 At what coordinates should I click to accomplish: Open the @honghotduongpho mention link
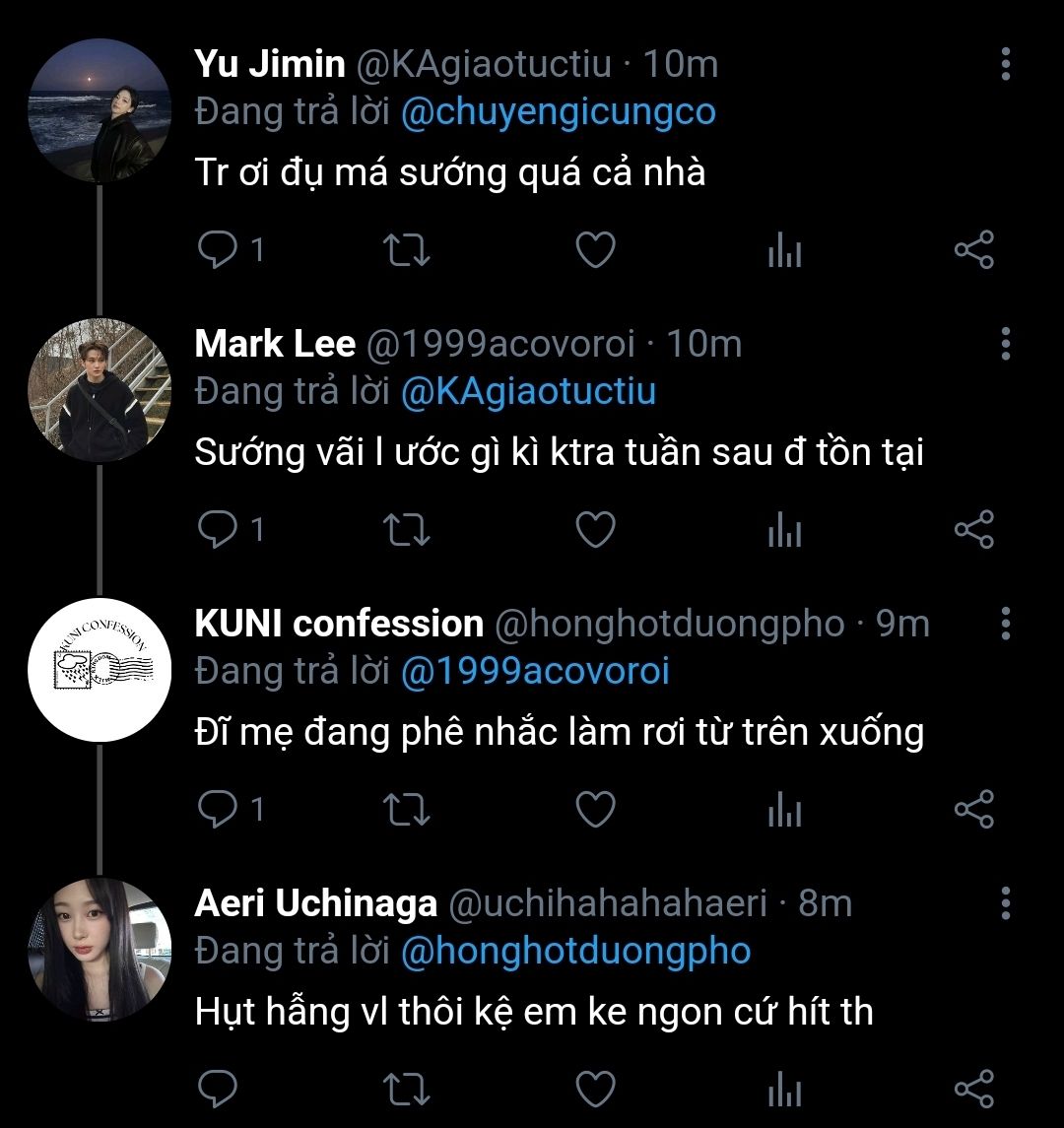click(575, 951)
